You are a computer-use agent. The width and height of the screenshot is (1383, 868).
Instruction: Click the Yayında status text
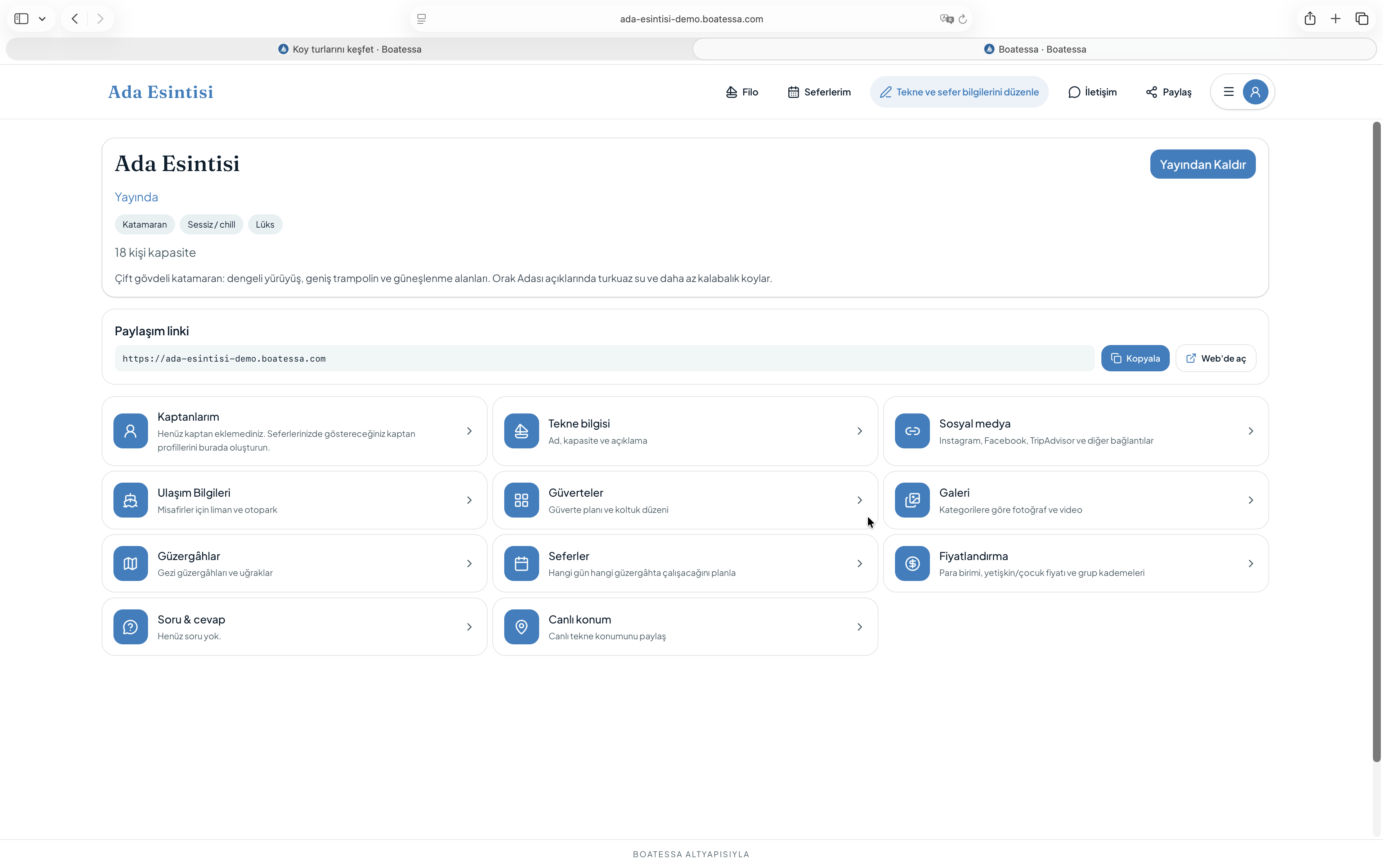(x=136, y=197)
